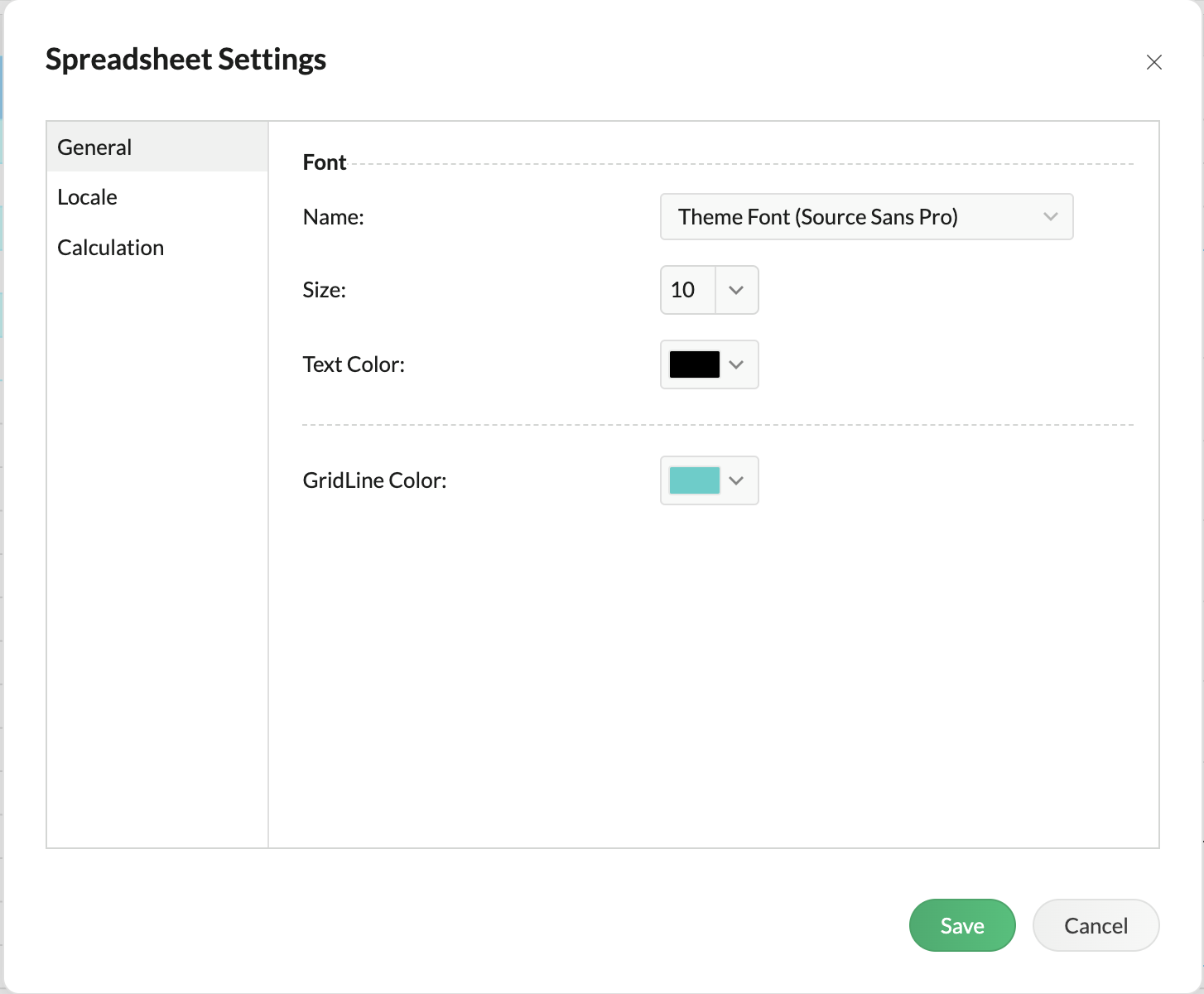Image resolution: width=1204 pixels, height=994 pixels.
Task: Switch to the Locale tab
Action: 87,197
